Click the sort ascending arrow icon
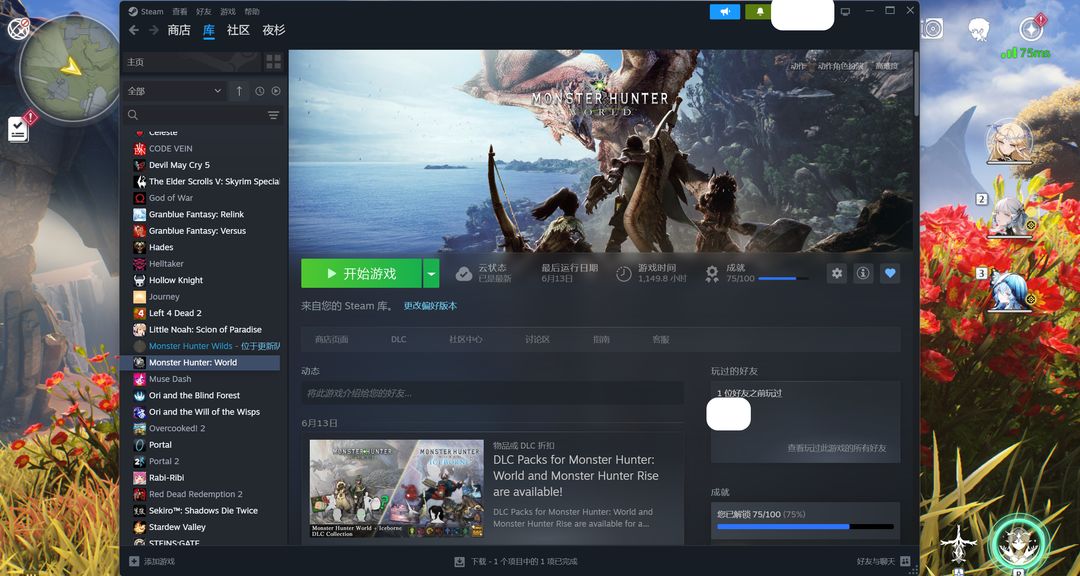The width and height of the screenshot is (1080, 576). (x=239, y=91)
